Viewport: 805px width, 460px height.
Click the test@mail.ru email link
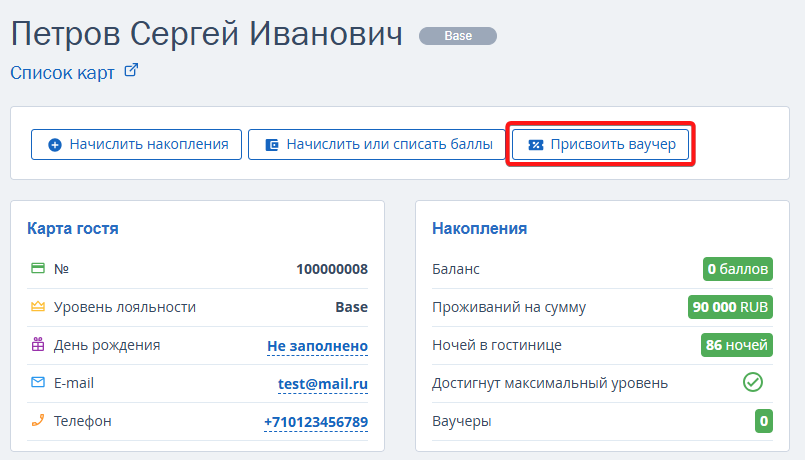(323, 384)
